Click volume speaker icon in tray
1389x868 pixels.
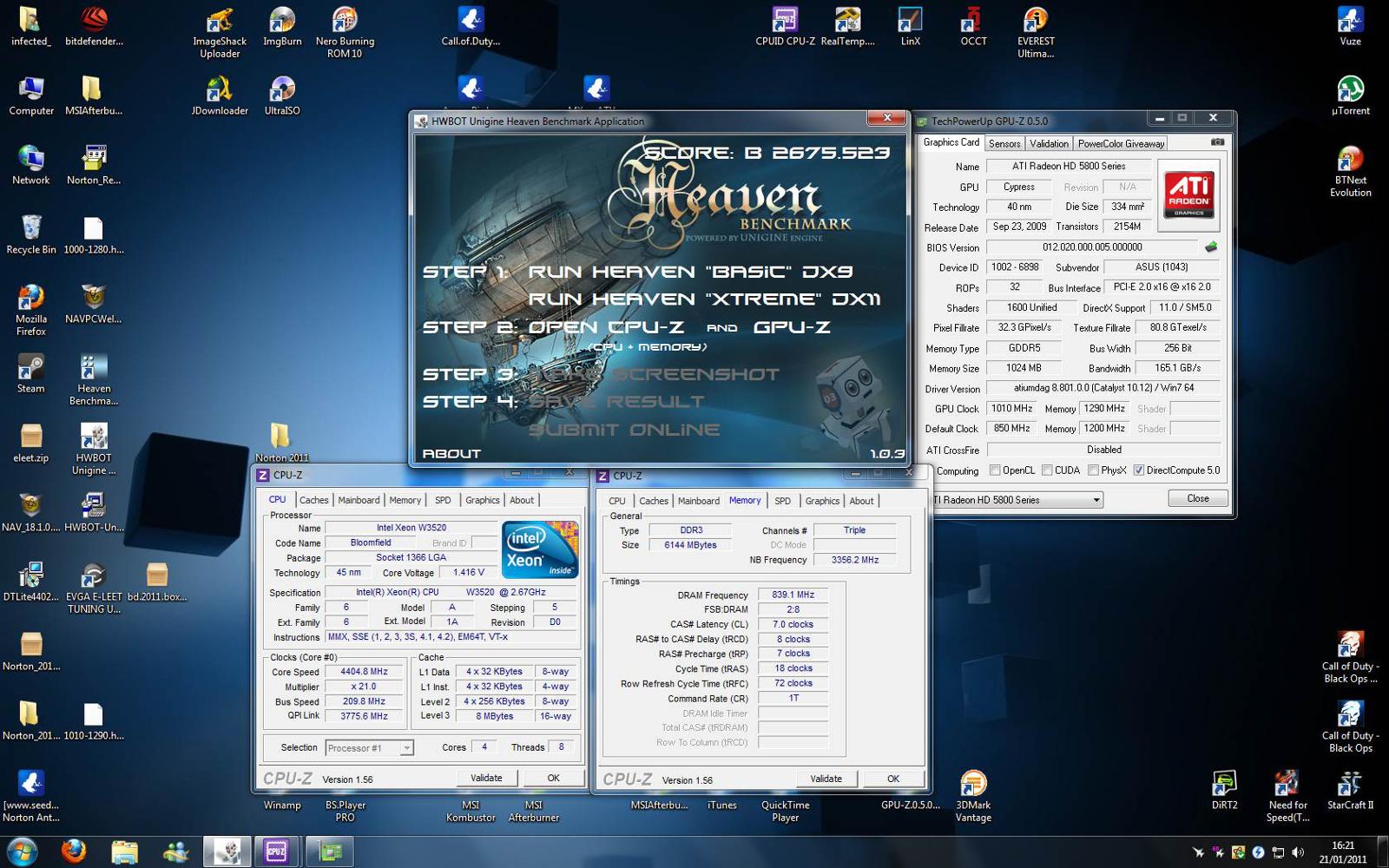(1298, 852)
